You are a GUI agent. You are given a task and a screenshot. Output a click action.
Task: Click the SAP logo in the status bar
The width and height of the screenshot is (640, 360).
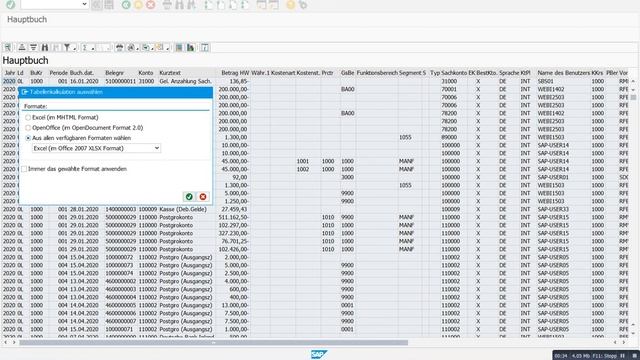pos(319,354)
